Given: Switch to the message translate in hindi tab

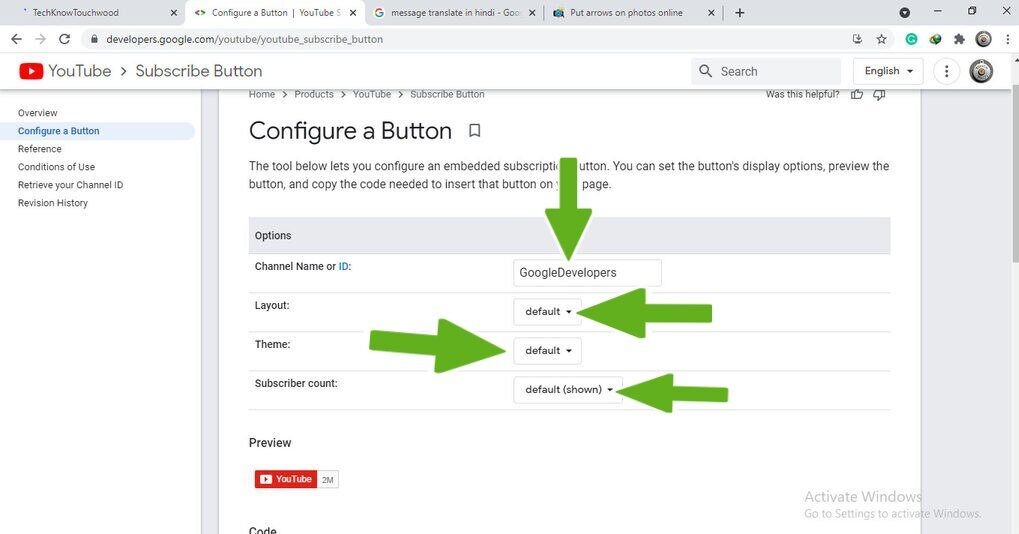Looking at the screenshot, I should (455, 12).
